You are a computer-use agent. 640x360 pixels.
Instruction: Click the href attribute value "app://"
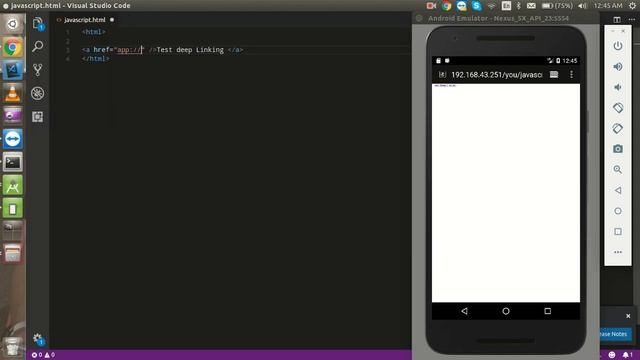pyautogui.click(x=129, y=50)
